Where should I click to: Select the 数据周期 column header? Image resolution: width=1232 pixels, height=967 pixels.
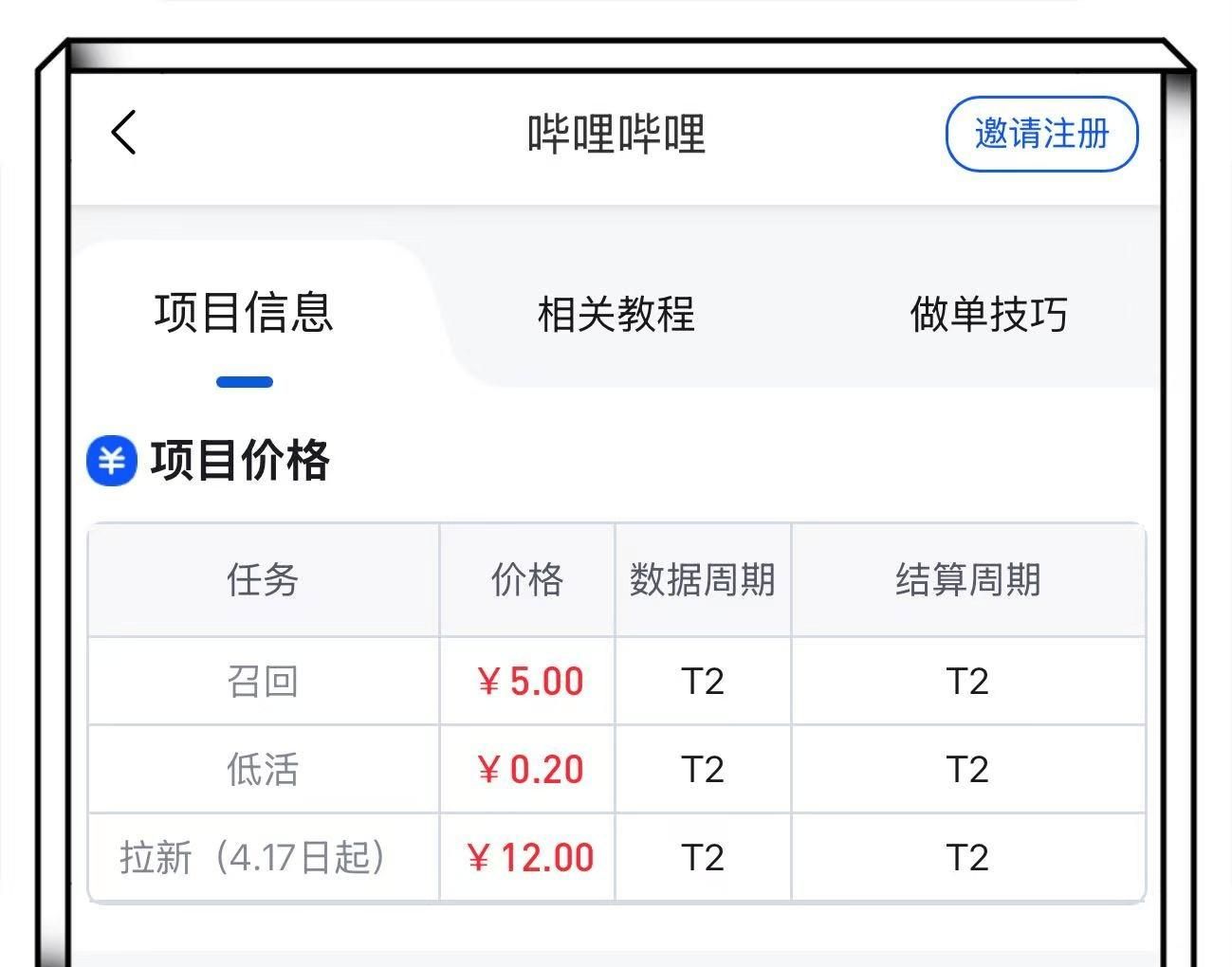(703, 579)
